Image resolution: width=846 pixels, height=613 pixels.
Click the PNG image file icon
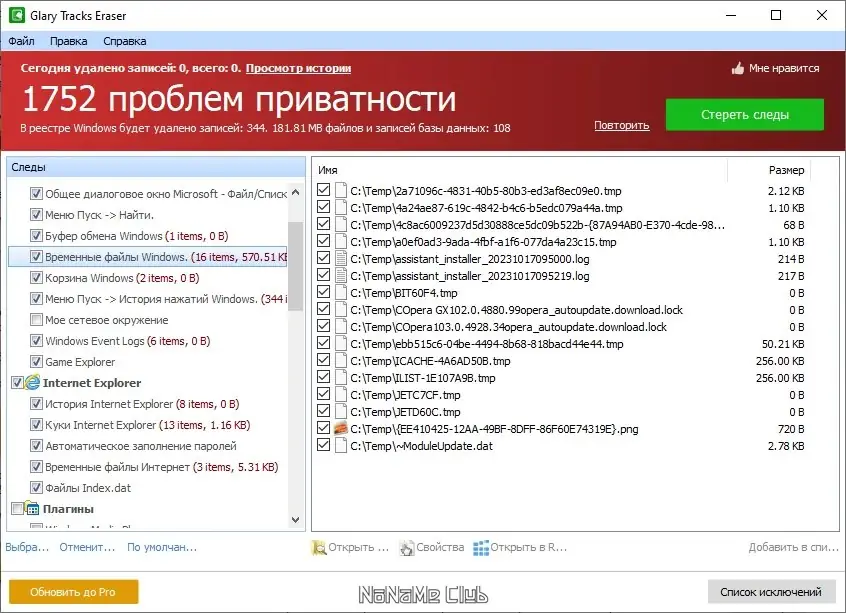click(340, 429)
